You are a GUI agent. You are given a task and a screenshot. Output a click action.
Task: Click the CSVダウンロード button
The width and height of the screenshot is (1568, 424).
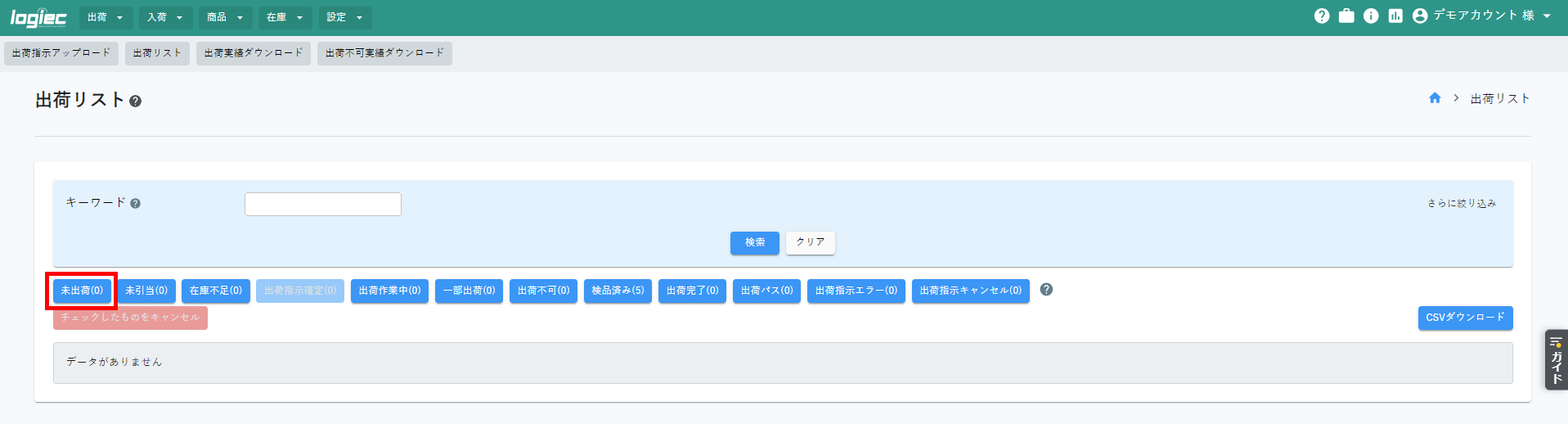1464,318
